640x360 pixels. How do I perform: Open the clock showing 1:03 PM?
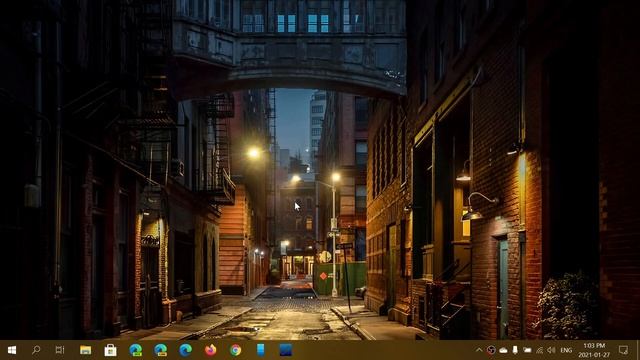(x=594, y=350)
